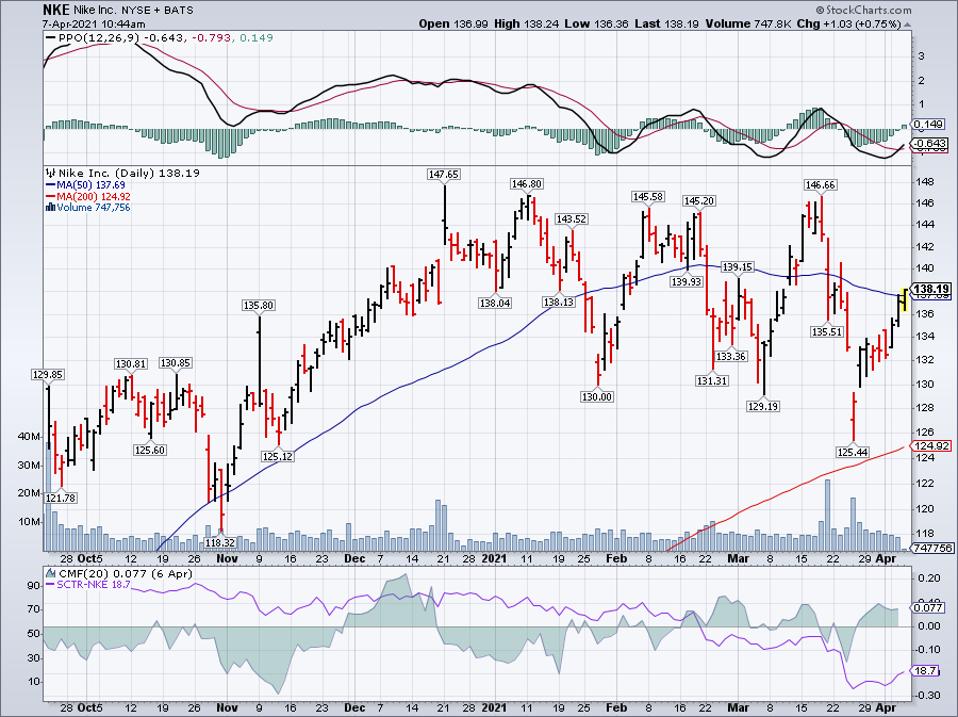This screenshot has height=717, width=958.
Task: Click the Open 136.99 value in header
Action: click(453, 24)
